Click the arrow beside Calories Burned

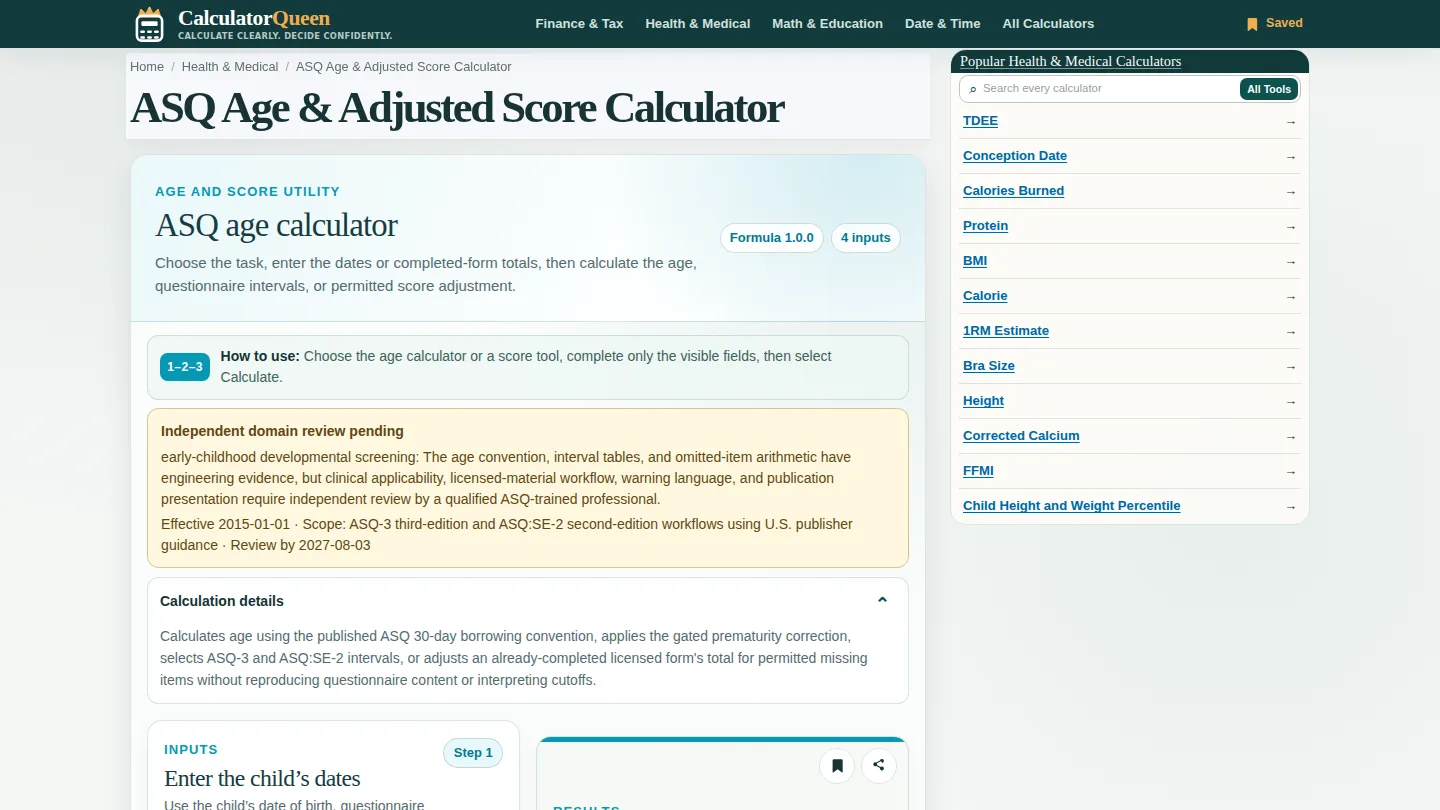tap(1291, 192)
